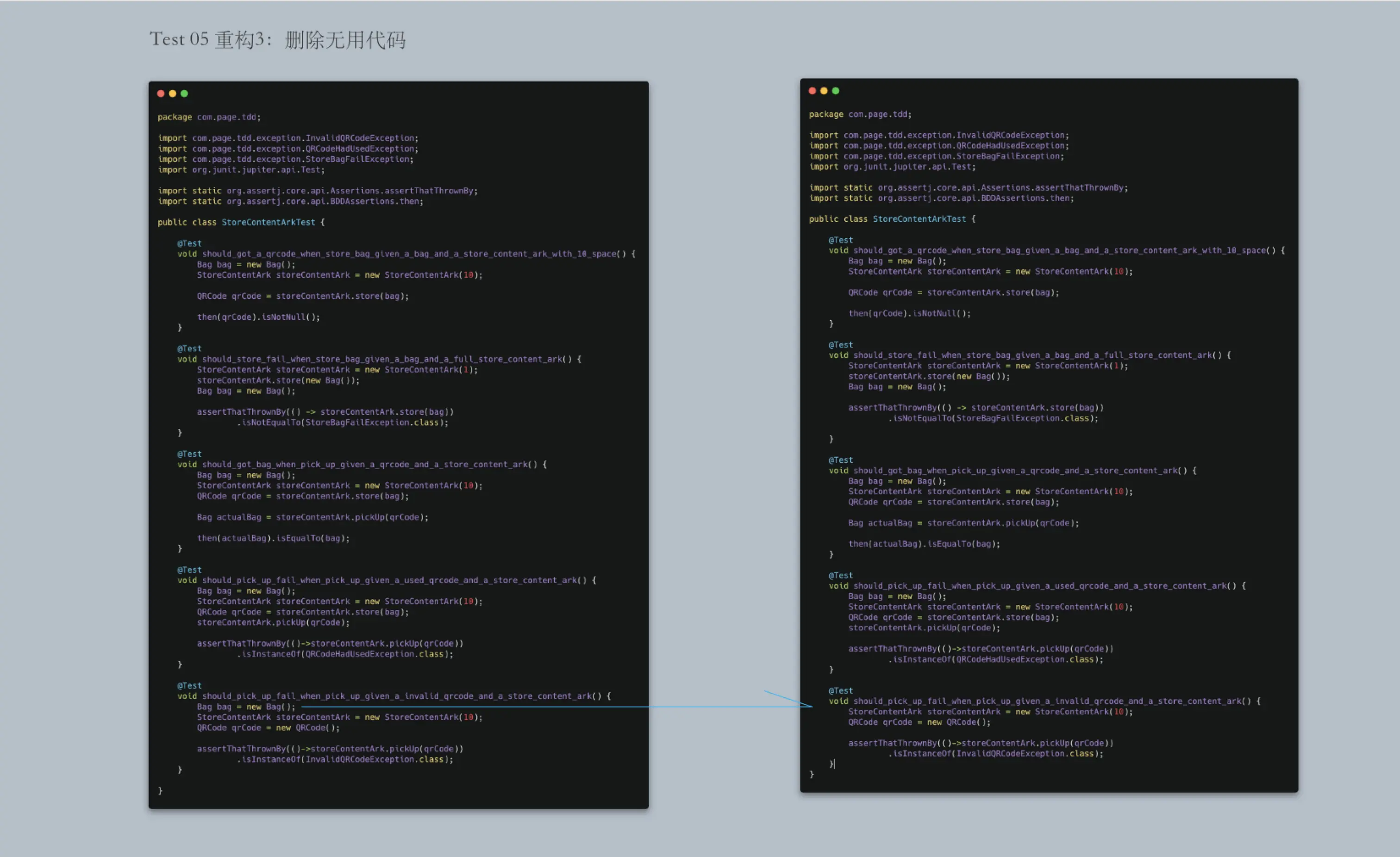Click yellow dot of right code window

824,91
